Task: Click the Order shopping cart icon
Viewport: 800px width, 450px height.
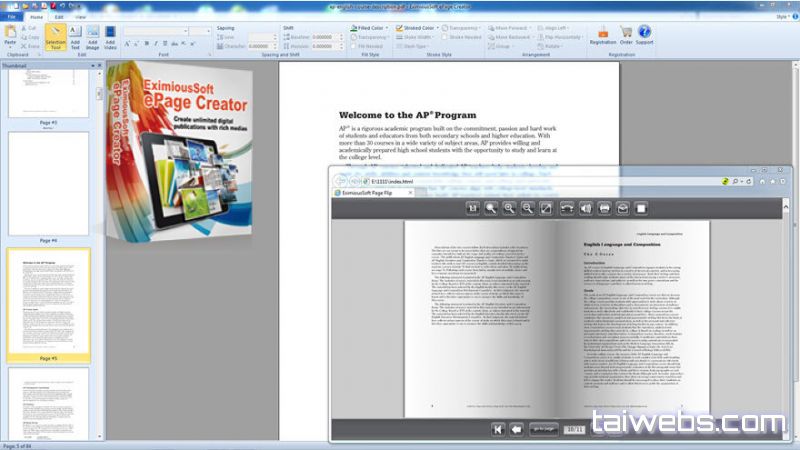Action: [x=626, y=35]
